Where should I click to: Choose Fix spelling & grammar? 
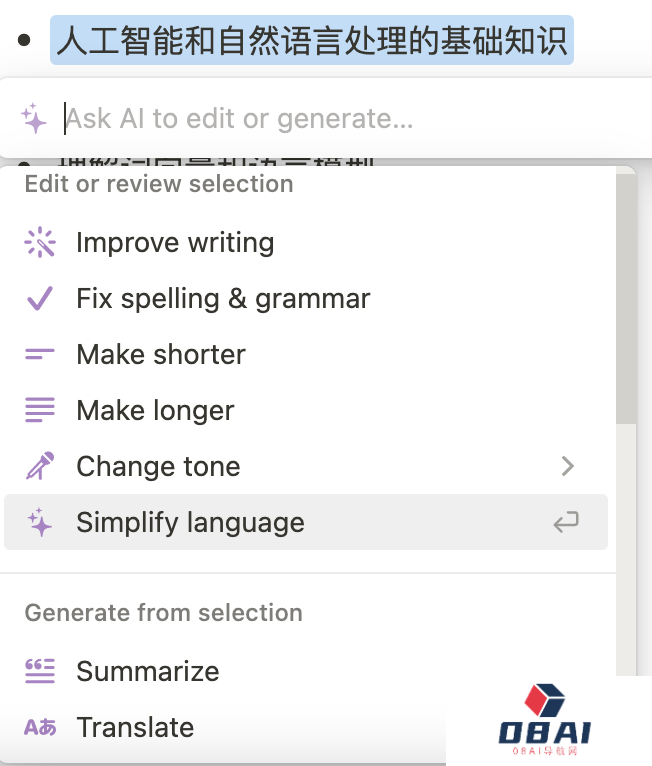(223, 299)
